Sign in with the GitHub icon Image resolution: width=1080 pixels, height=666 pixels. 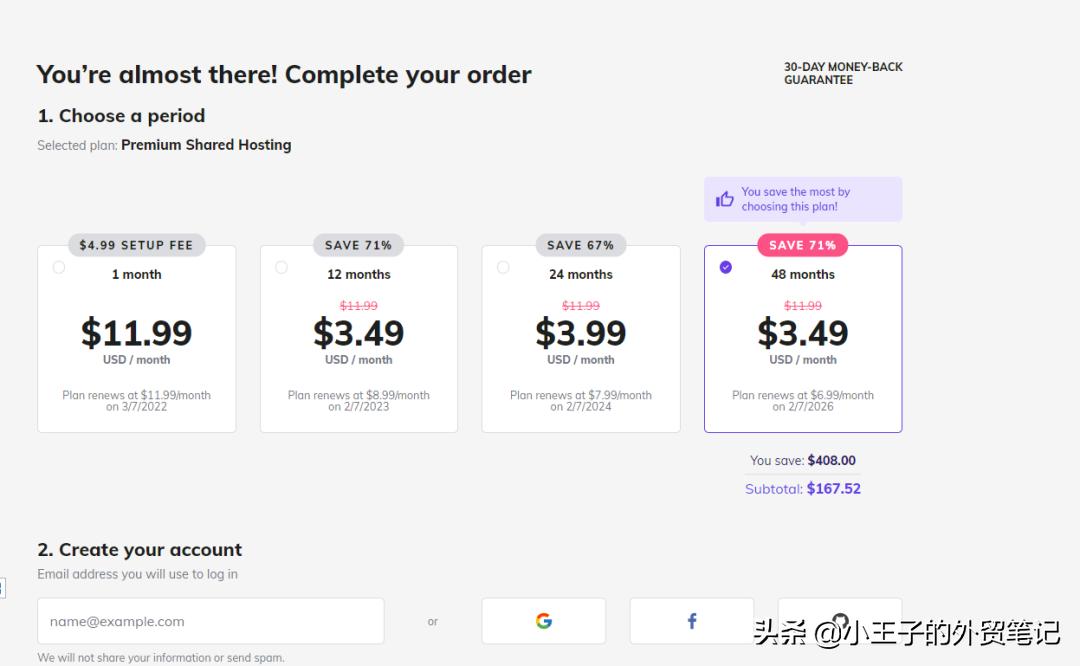(840, 621)
